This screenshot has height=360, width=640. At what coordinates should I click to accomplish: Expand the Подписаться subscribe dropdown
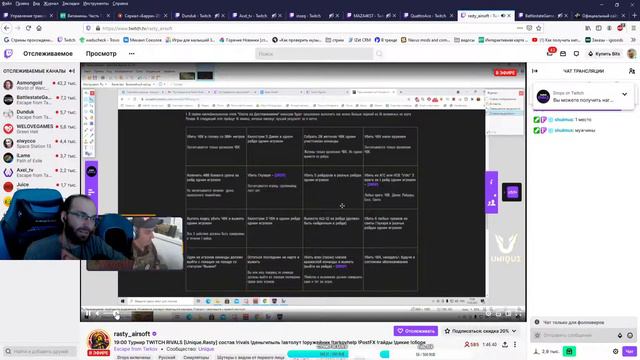(514, 331)
